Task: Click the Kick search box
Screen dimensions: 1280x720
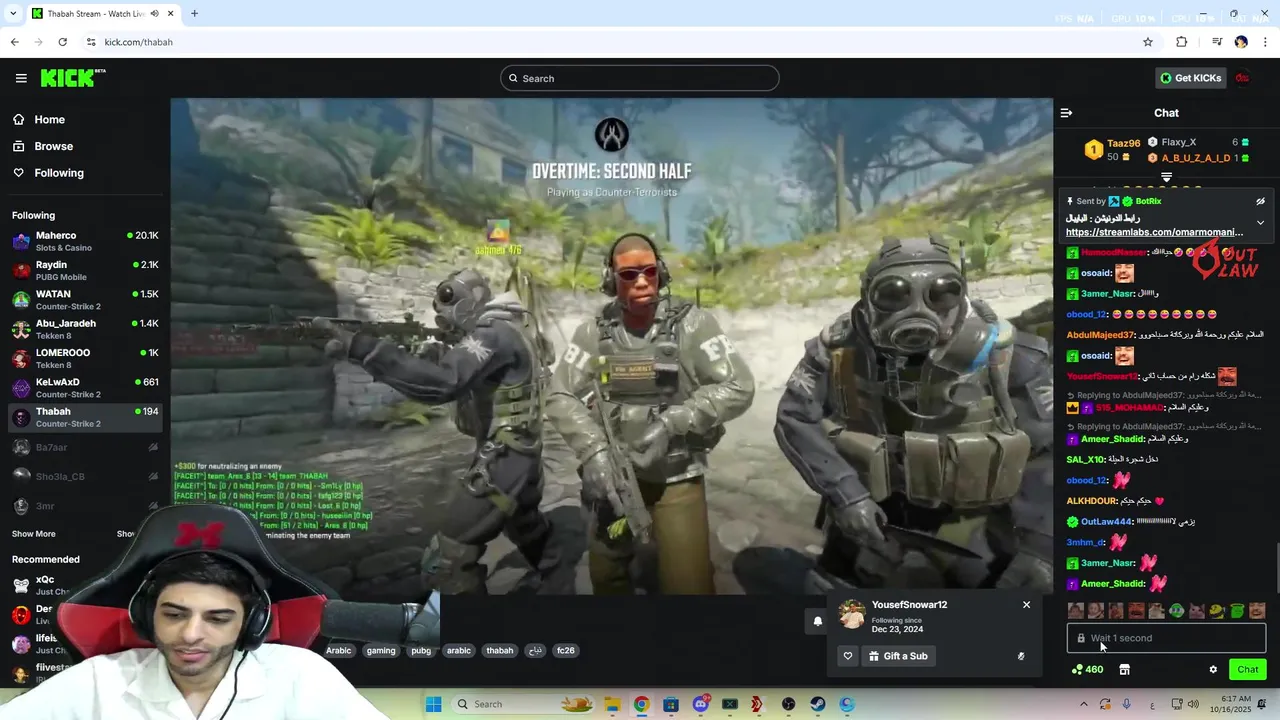Action: tap(640, 78)
